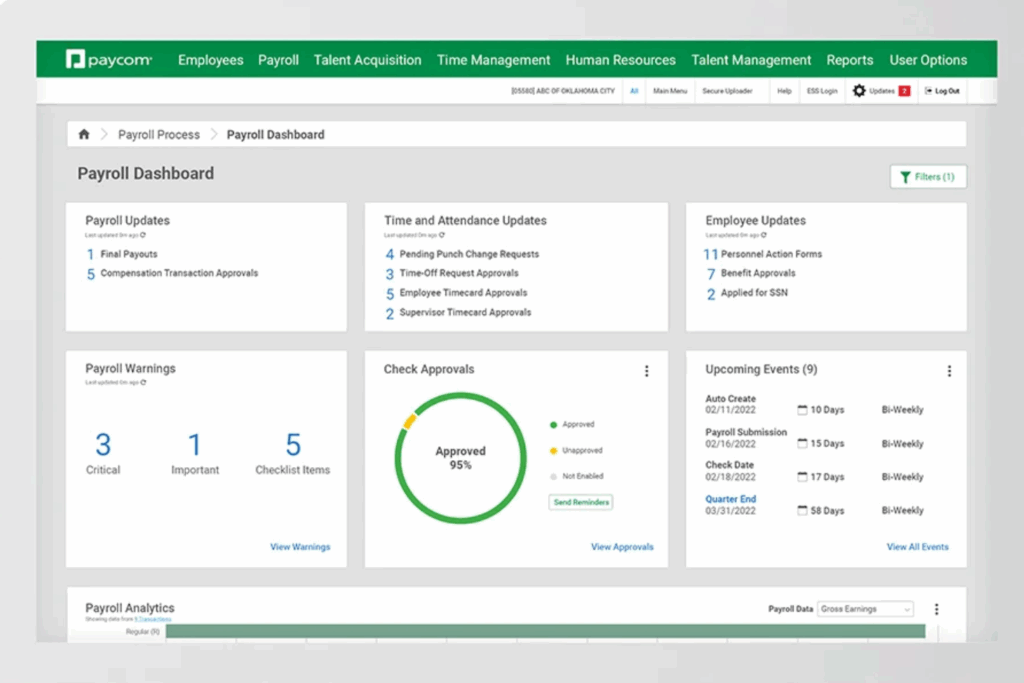
Task: Open the Time Management menu
Action: click(494, 60)
